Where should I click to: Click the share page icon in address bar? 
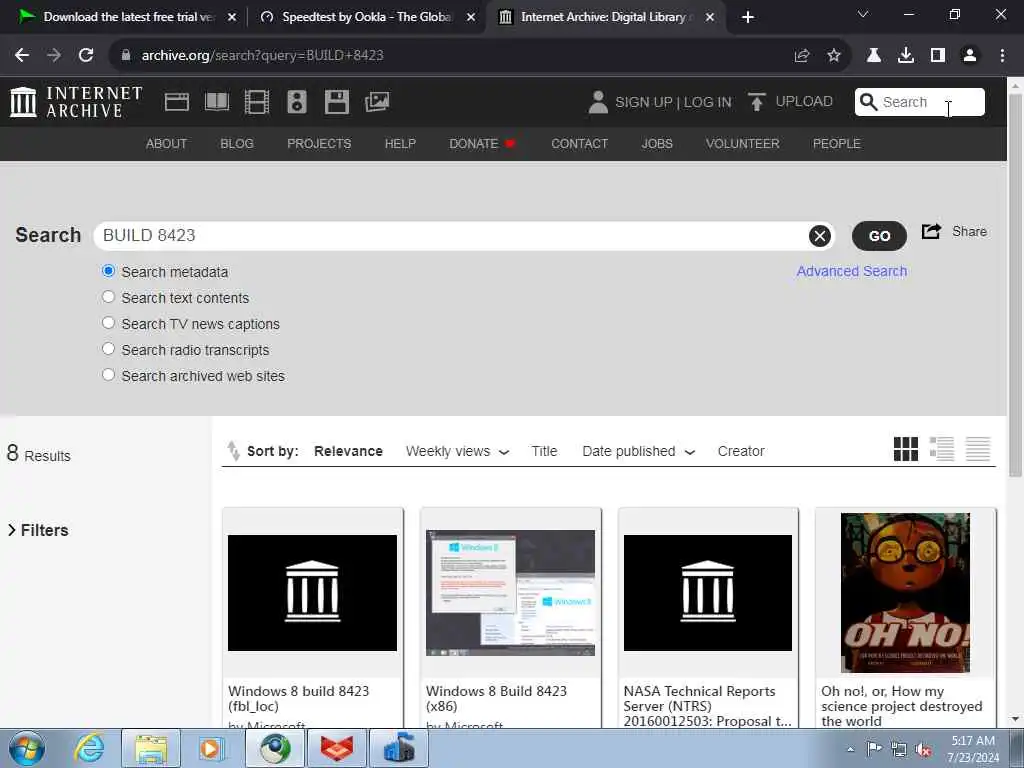(x=802, y=56)
